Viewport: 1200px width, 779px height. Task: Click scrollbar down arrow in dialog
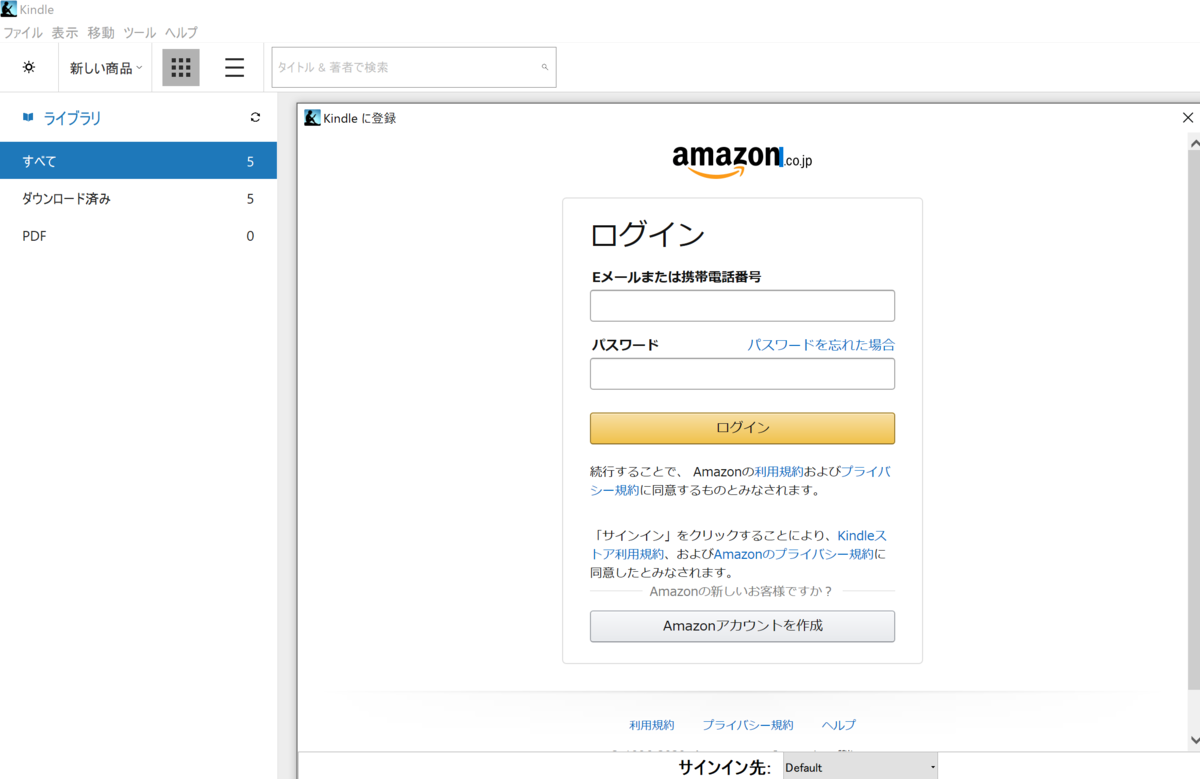1193,741
